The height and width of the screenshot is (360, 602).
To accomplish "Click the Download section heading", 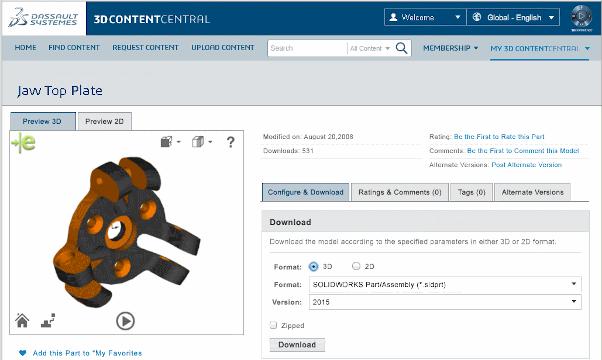I will coord(290,222).
